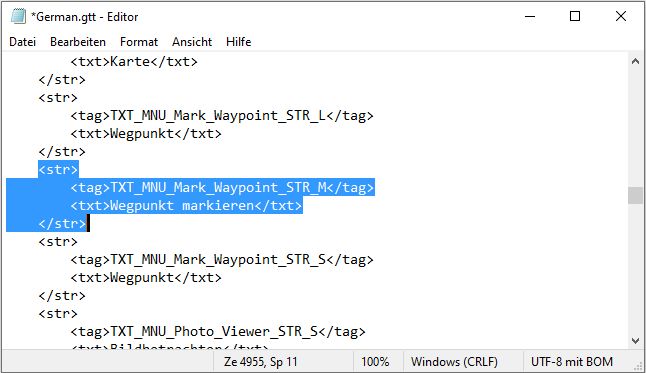Open the Hilfe menu
646x373 pixels.
pyautogui.click(x=239, y=42)
